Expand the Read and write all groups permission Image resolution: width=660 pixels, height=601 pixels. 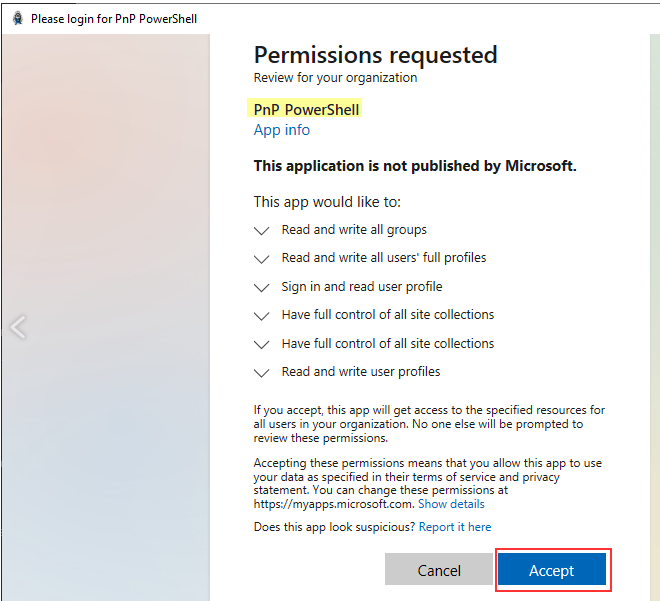(262, 231)
